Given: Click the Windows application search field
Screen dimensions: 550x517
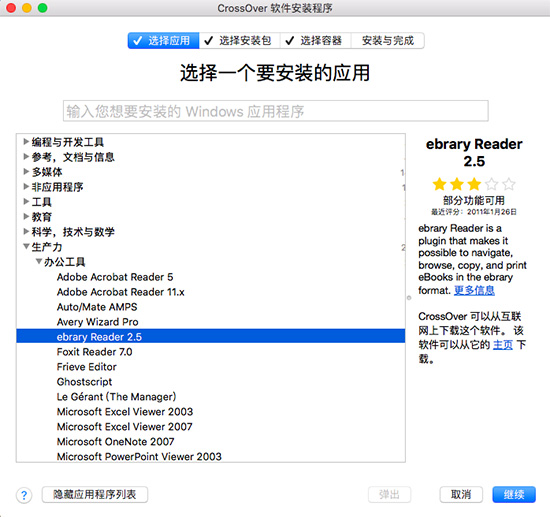Looking at the screenshot, I should click(276, 111).
